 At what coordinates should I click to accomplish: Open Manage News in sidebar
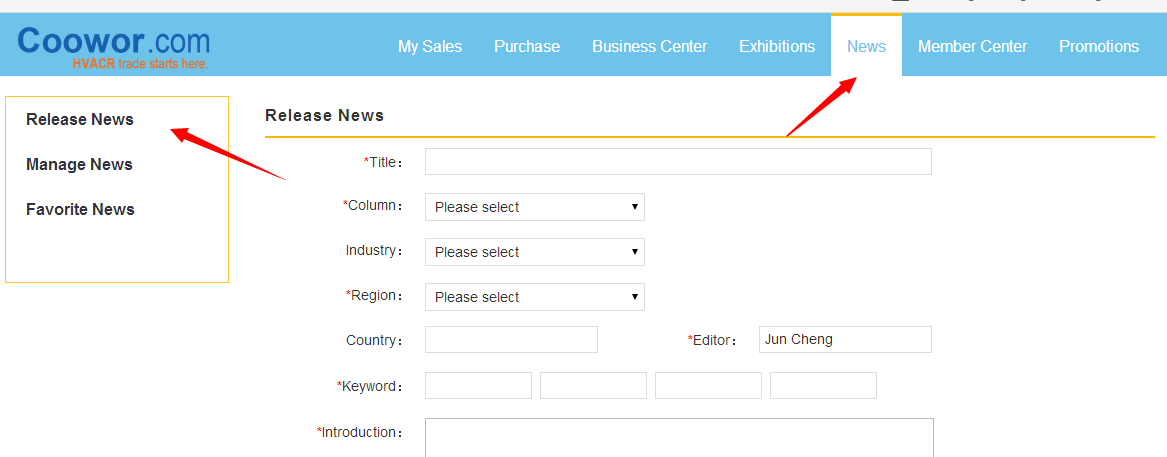79,164
